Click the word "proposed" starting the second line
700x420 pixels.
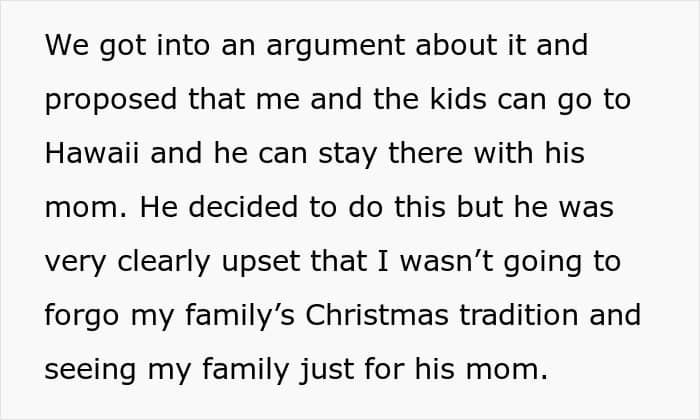(x=111, y=100)
